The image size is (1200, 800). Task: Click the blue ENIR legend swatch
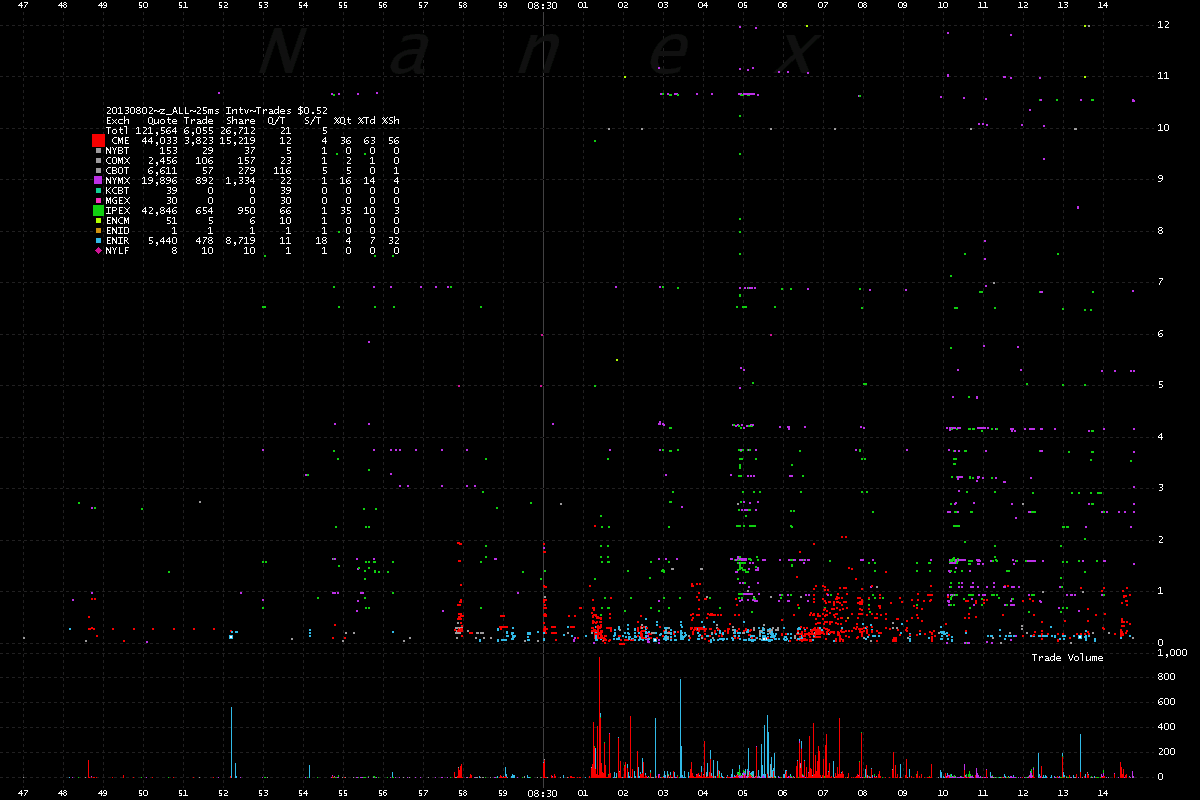click(x=99, y=241)
